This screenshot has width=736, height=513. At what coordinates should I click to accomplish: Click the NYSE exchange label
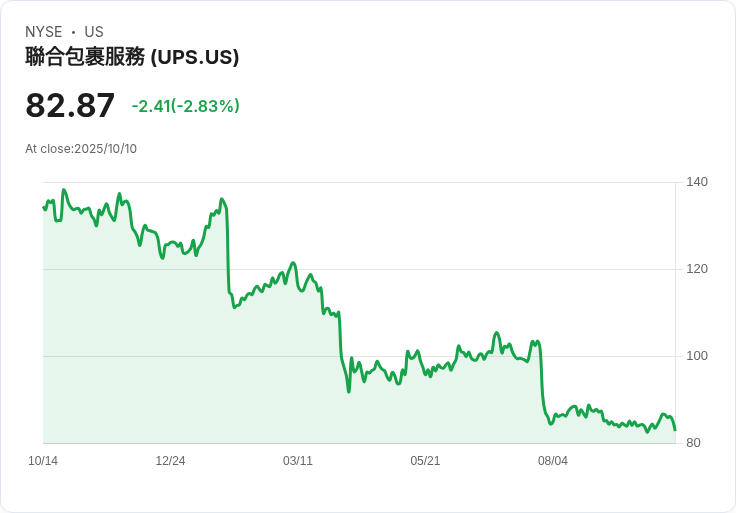click(x=43, y=32)
